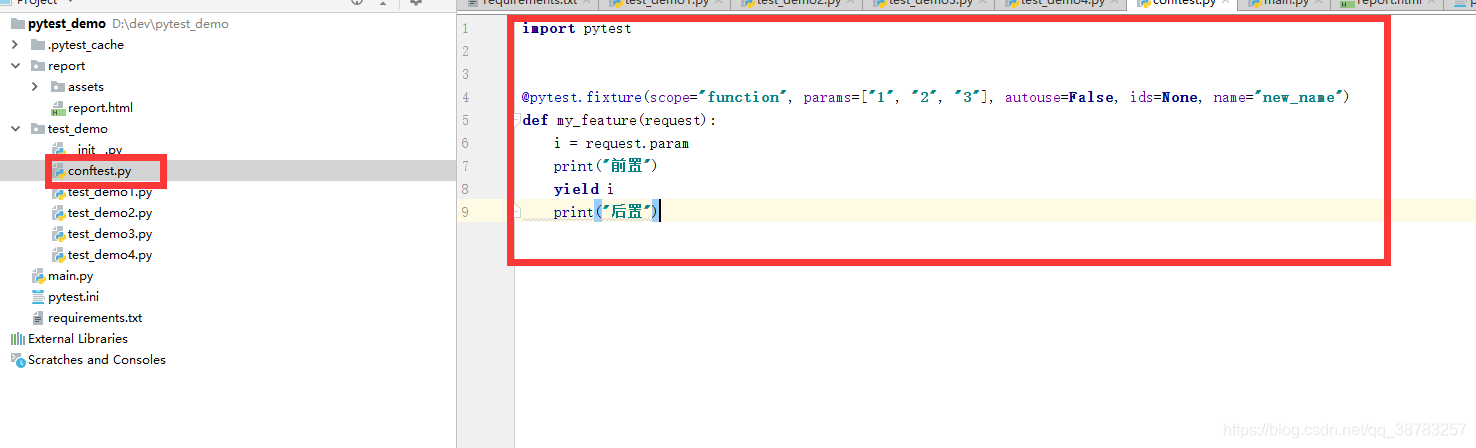Expand the assets folder
Image resolution: width=1476 pixels, height=448 pixels.
(35, 87)
